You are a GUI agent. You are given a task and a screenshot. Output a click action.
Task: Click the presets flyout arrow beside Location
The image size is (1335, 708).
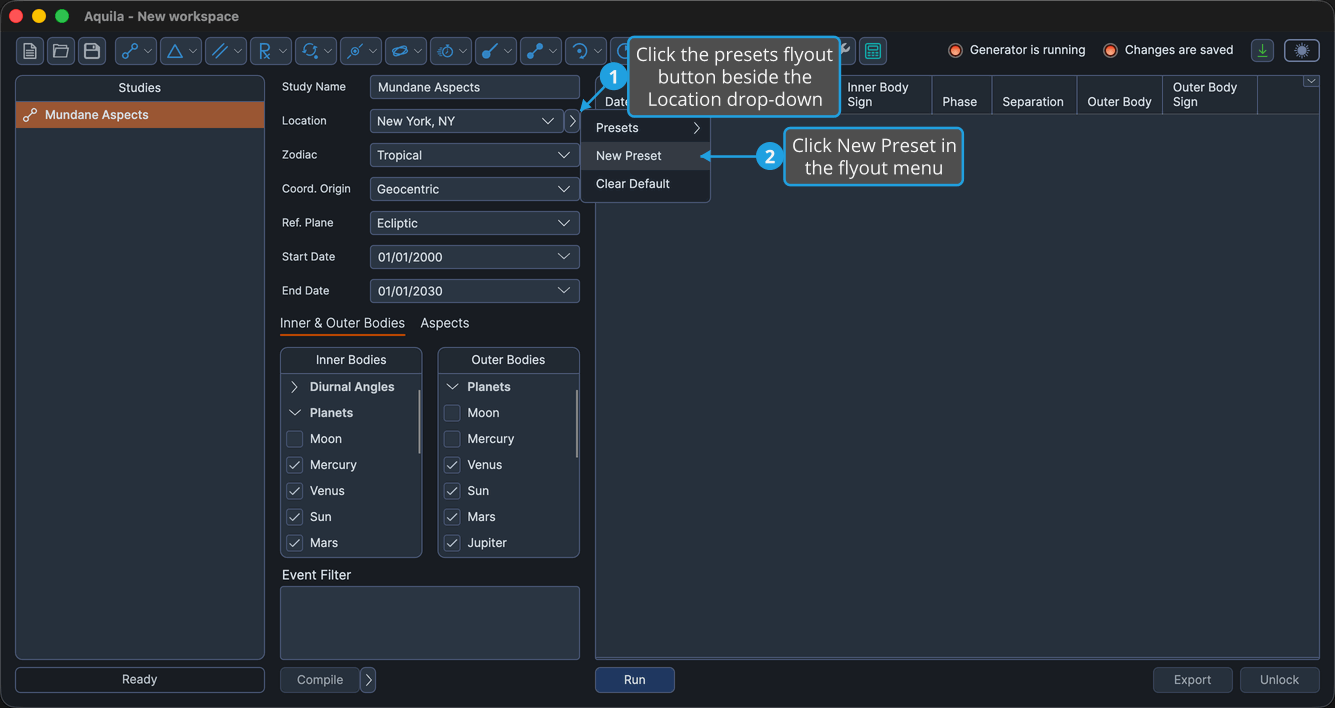[x=572, y=121]
